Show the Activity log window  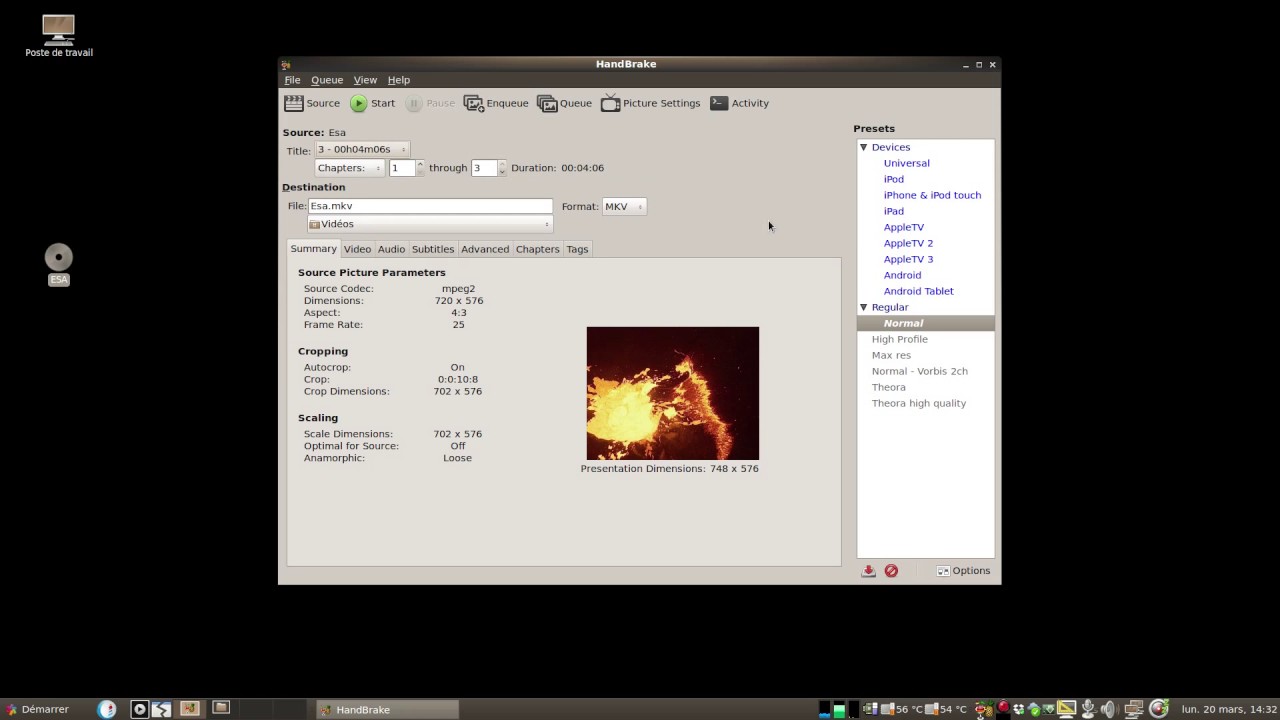[x=739, y=103]
